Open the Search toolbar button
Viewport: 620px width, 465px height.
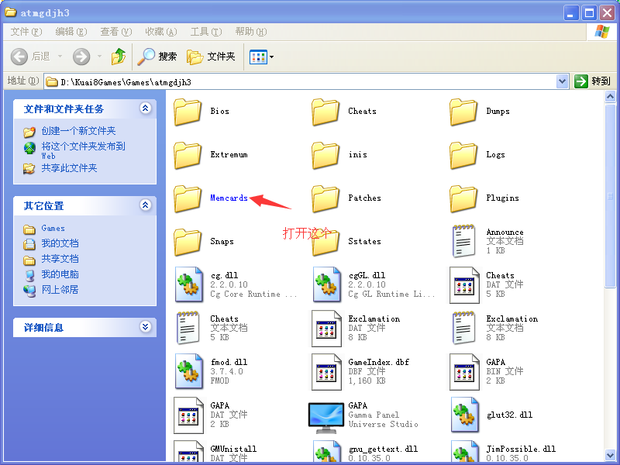click(x=158, y=56)
